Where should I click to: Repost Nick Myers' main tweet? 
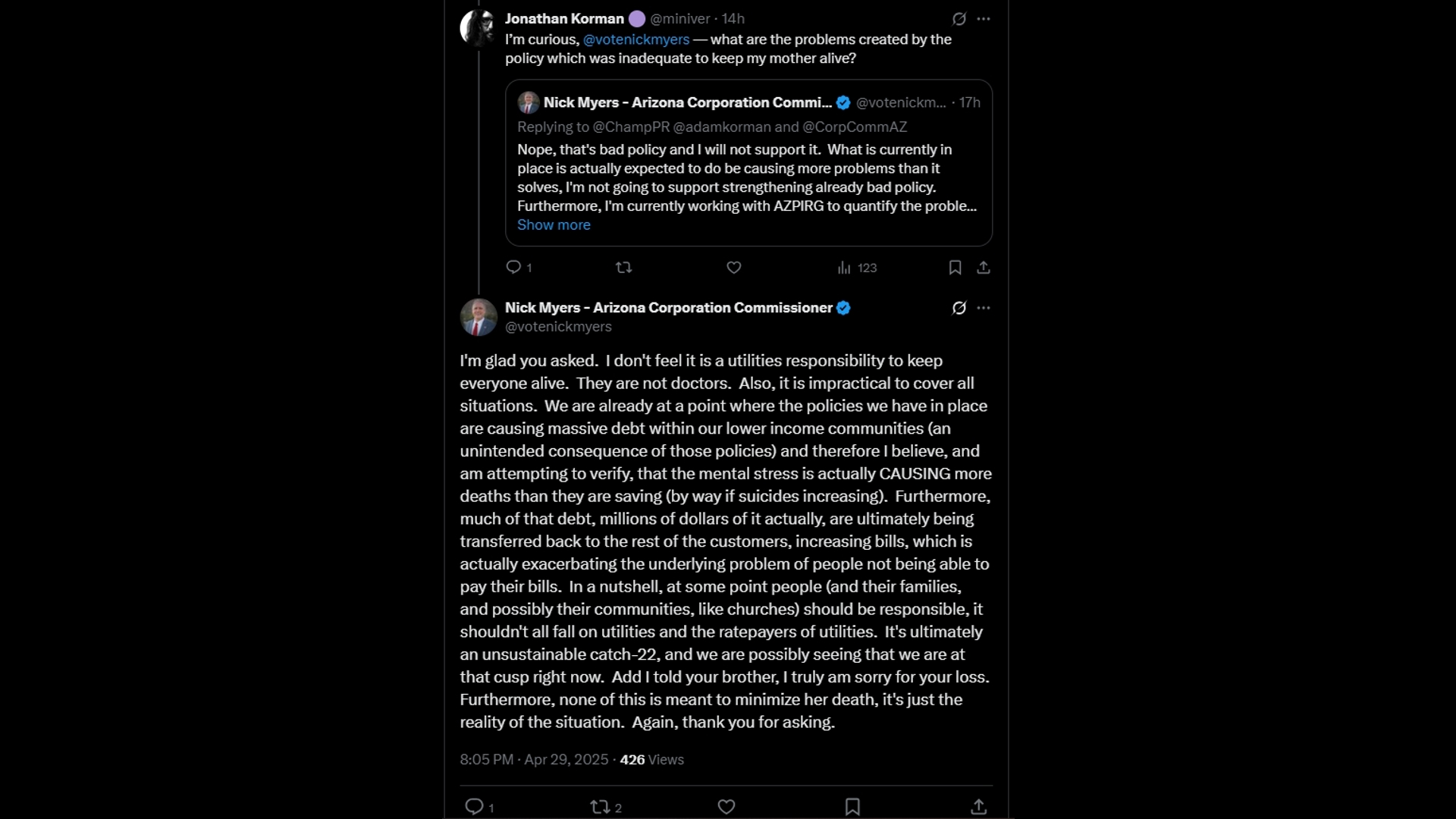pyautogui.click(x=600, y=807)
